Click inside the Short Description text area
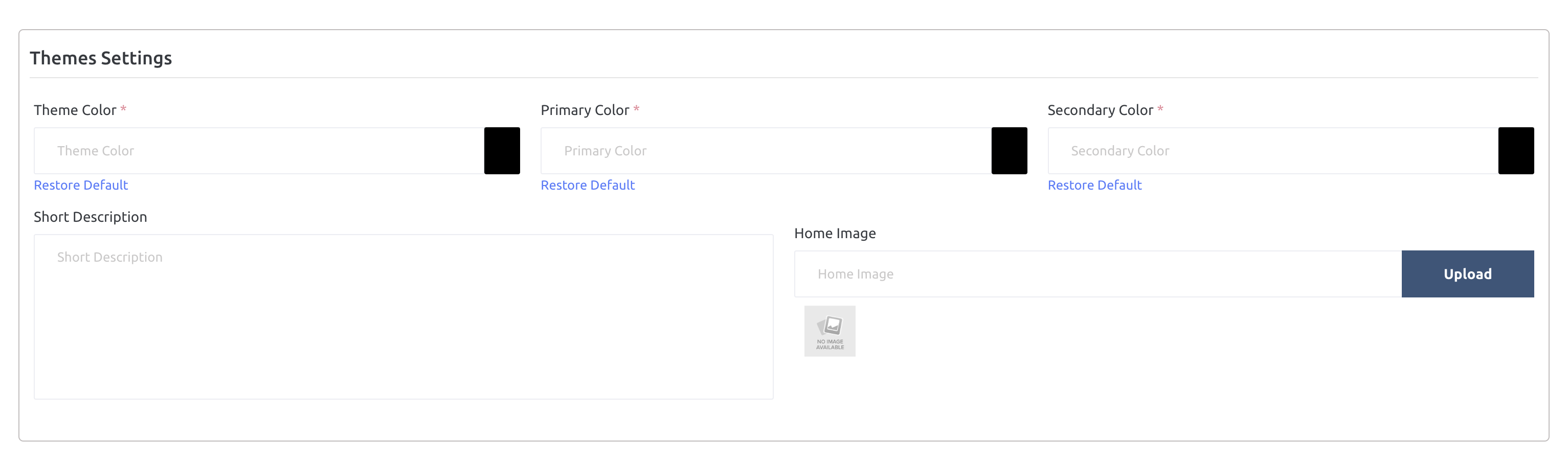This screenshot has width=1568, height=462. tap(403, 317)
